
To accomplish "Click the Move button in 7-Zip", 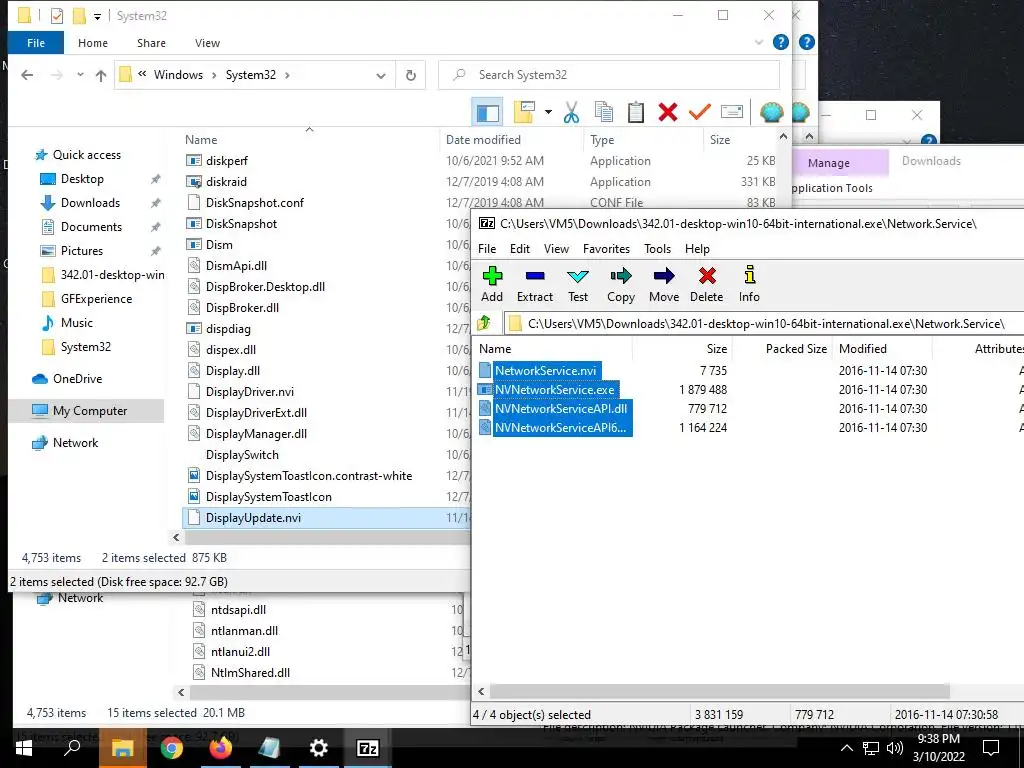I will pos(664,285).
